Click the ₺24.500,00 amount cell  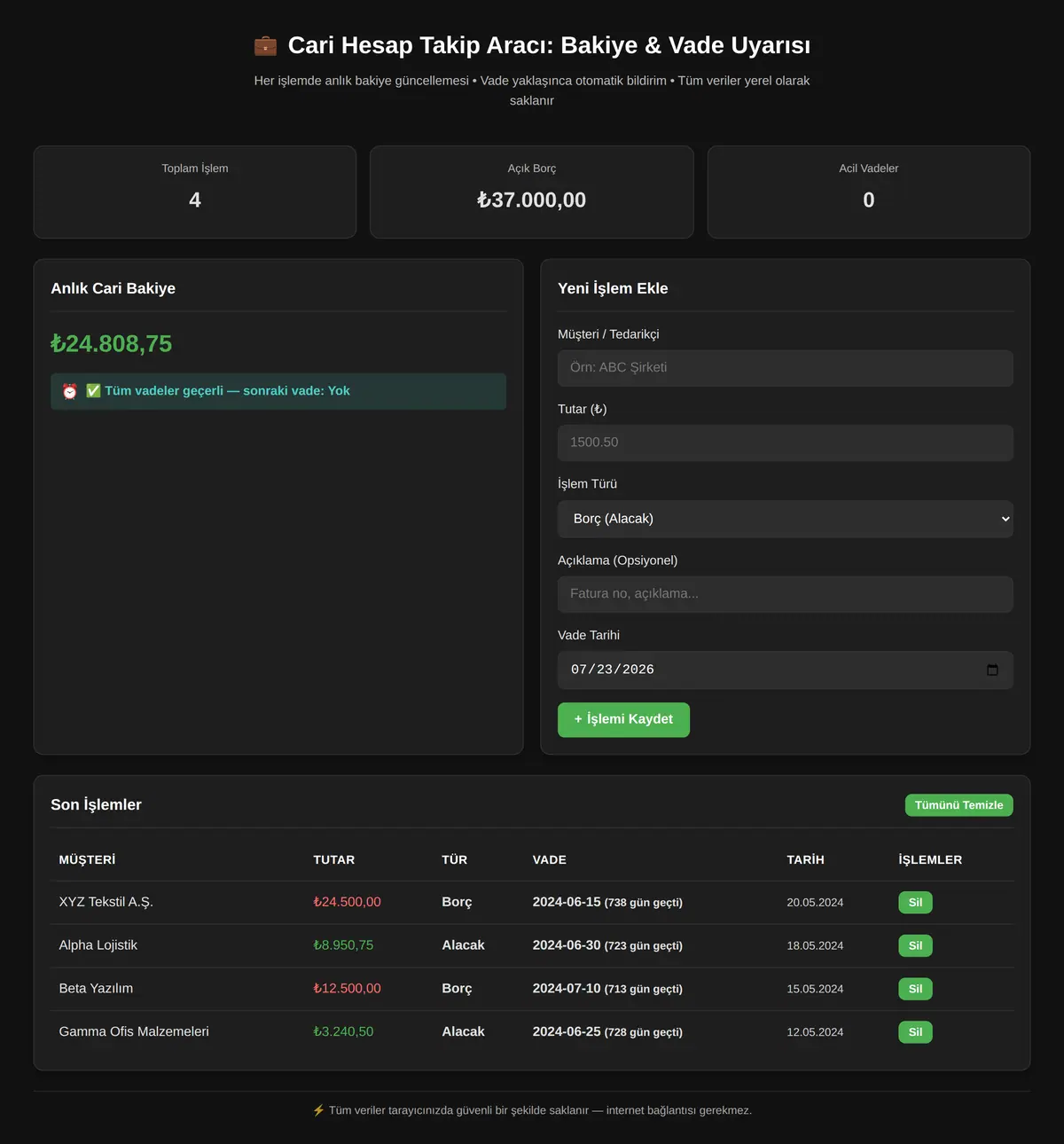tap(347, 902)
